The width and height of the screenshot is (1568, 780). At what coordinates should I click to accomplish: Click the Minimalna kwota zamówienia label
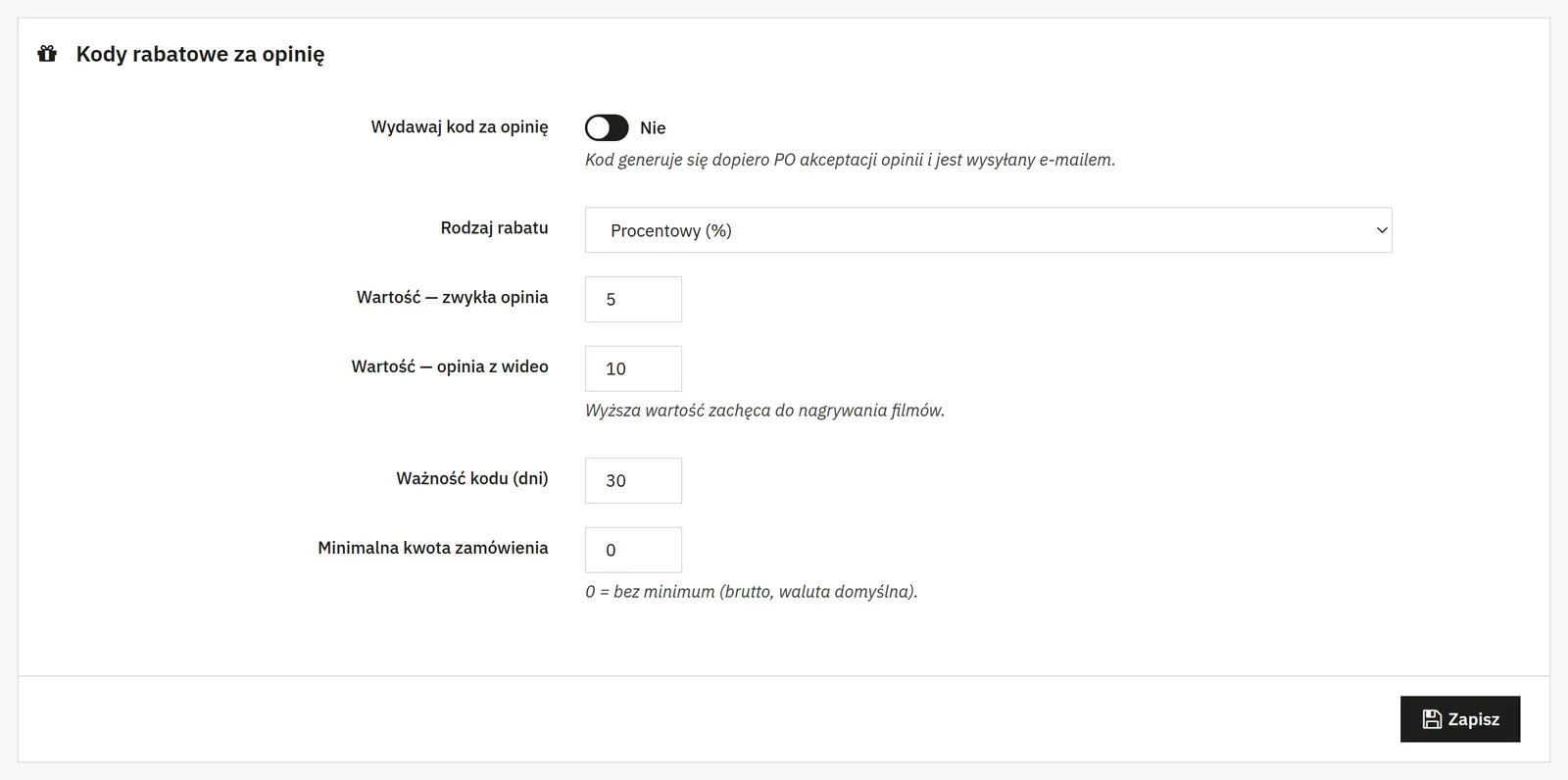click(x=432, y=548)
